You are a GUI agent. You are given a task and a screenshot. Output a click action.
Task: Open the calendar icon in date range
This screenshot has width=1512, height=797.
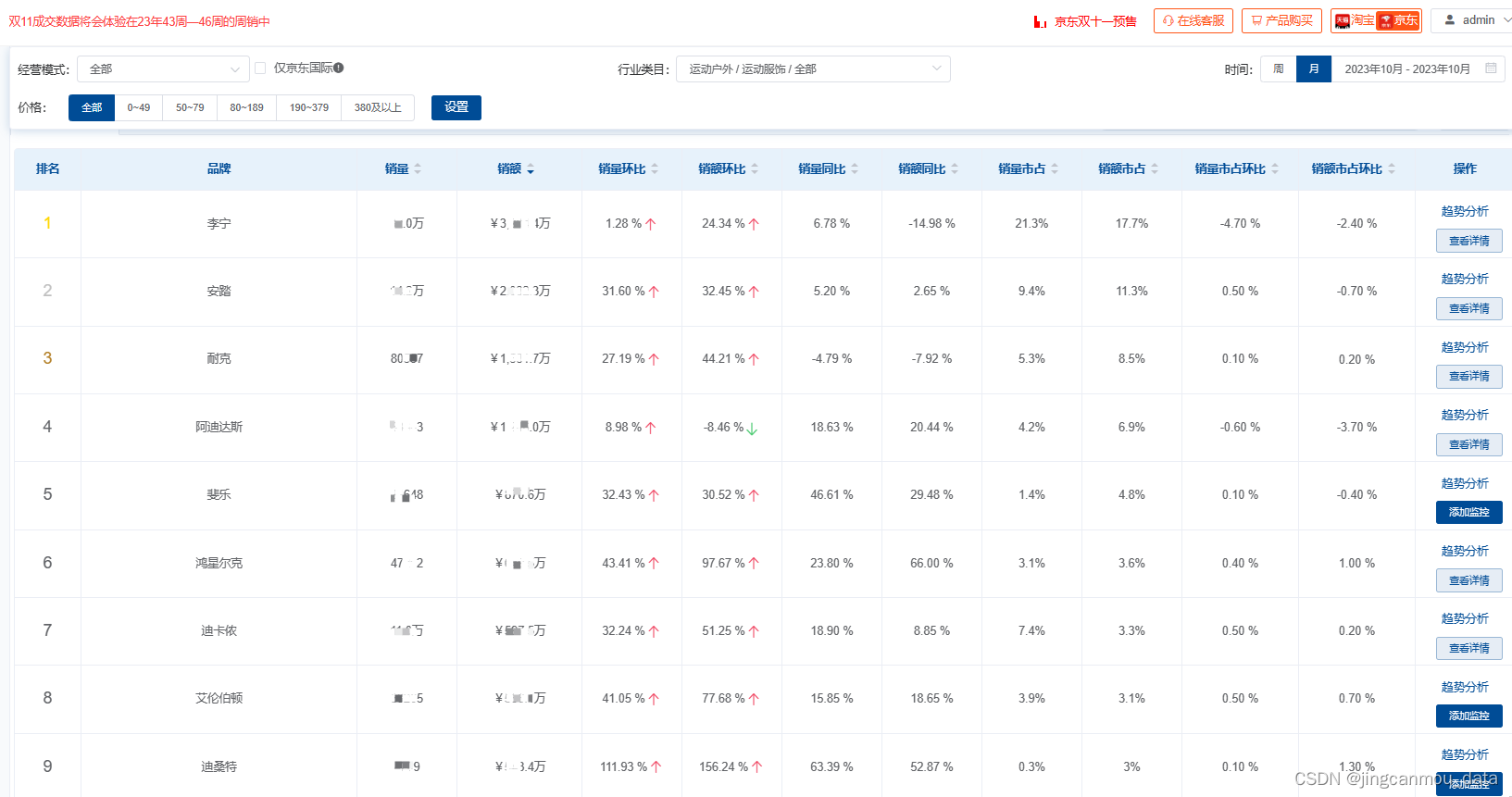[1491, 68]
